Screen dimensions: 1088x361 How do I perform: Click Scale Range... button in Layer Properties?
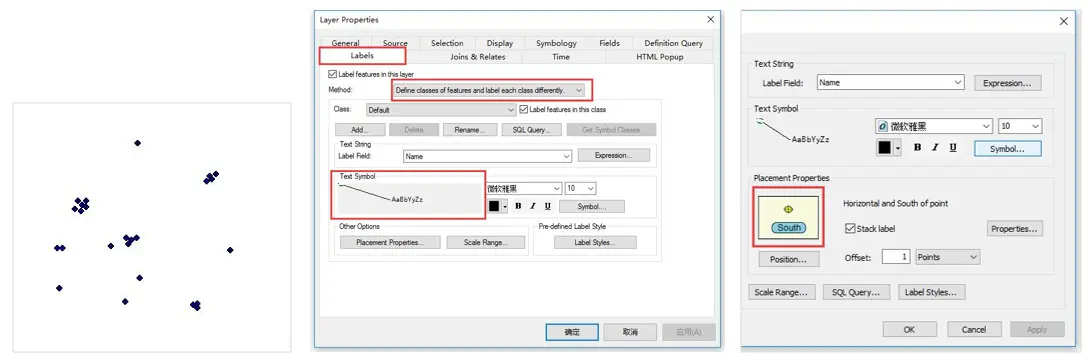485,242
